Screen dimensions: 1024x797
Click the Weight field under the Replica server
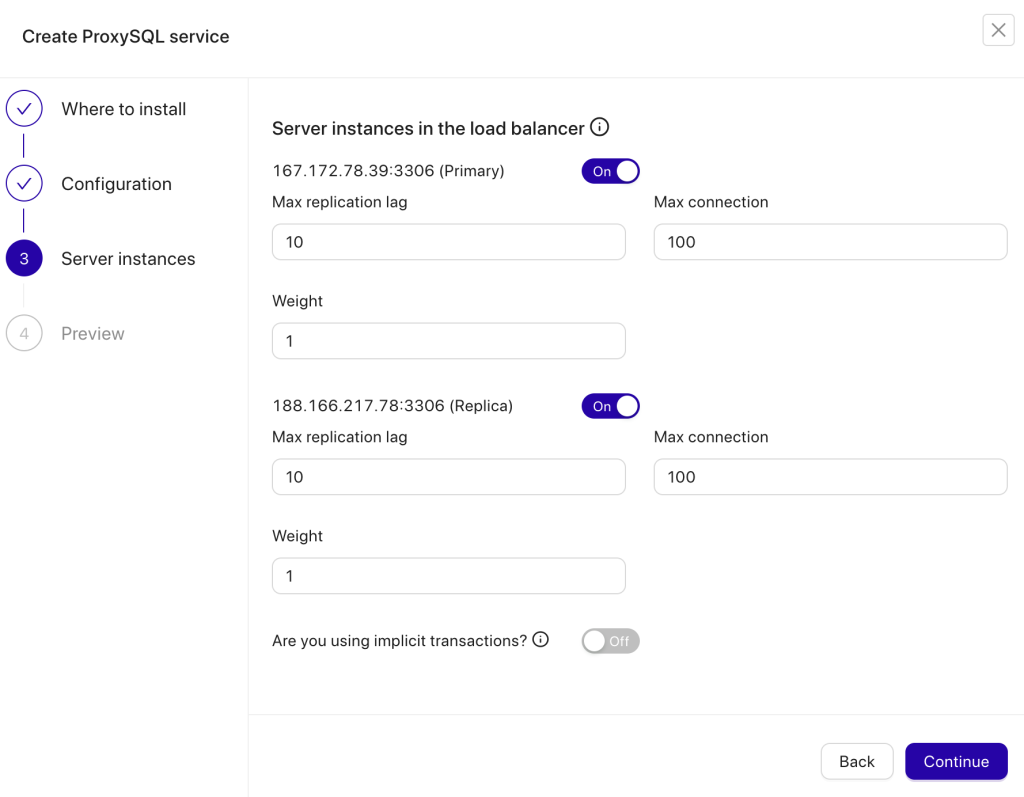click(x=448, y=576)
